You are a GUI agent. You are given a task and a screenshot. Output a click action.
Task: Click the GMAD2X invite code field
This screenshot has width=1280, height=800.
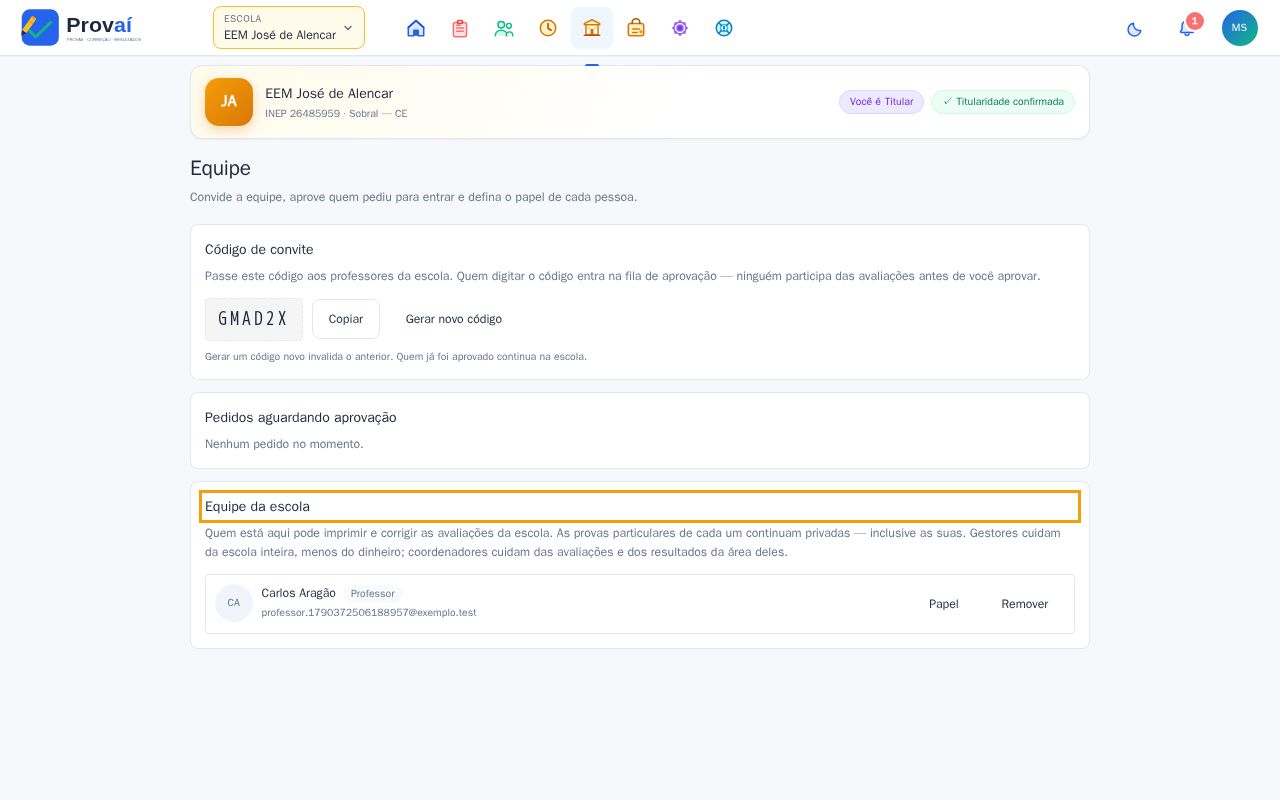coord(254,319)
